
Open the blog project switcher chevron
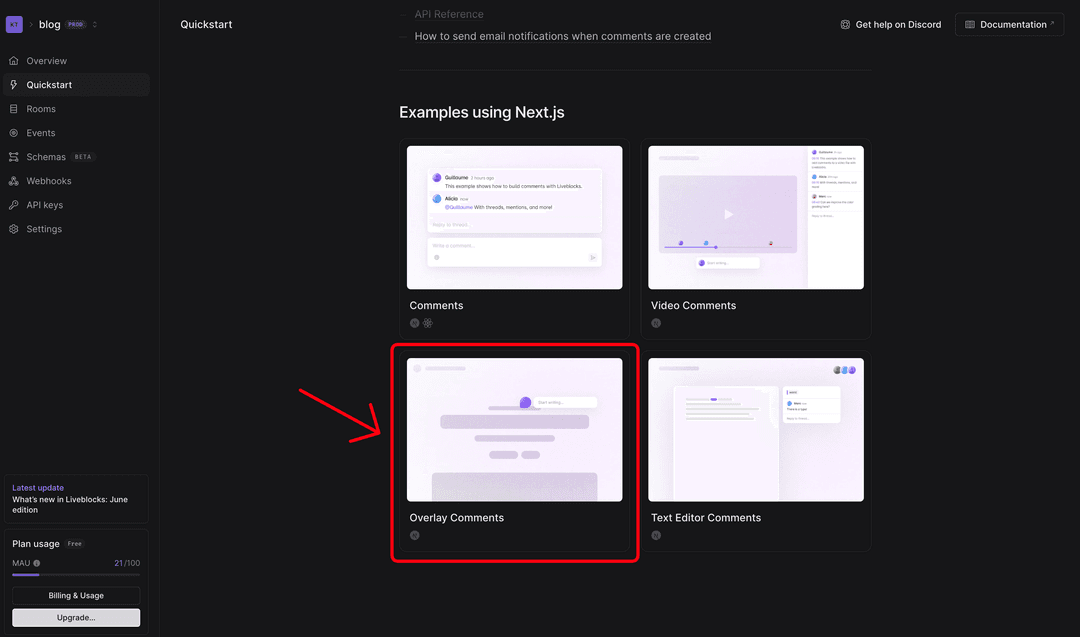tap(94, 24)
